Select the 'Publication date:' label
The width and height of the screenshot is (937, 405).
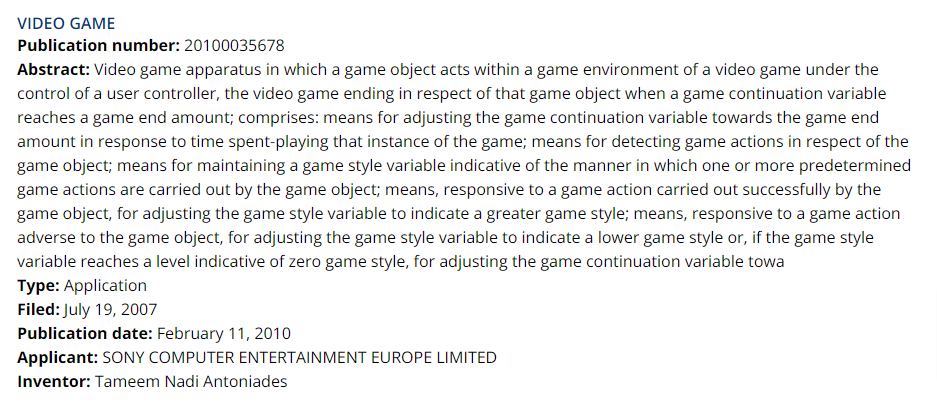coord(85,333)
